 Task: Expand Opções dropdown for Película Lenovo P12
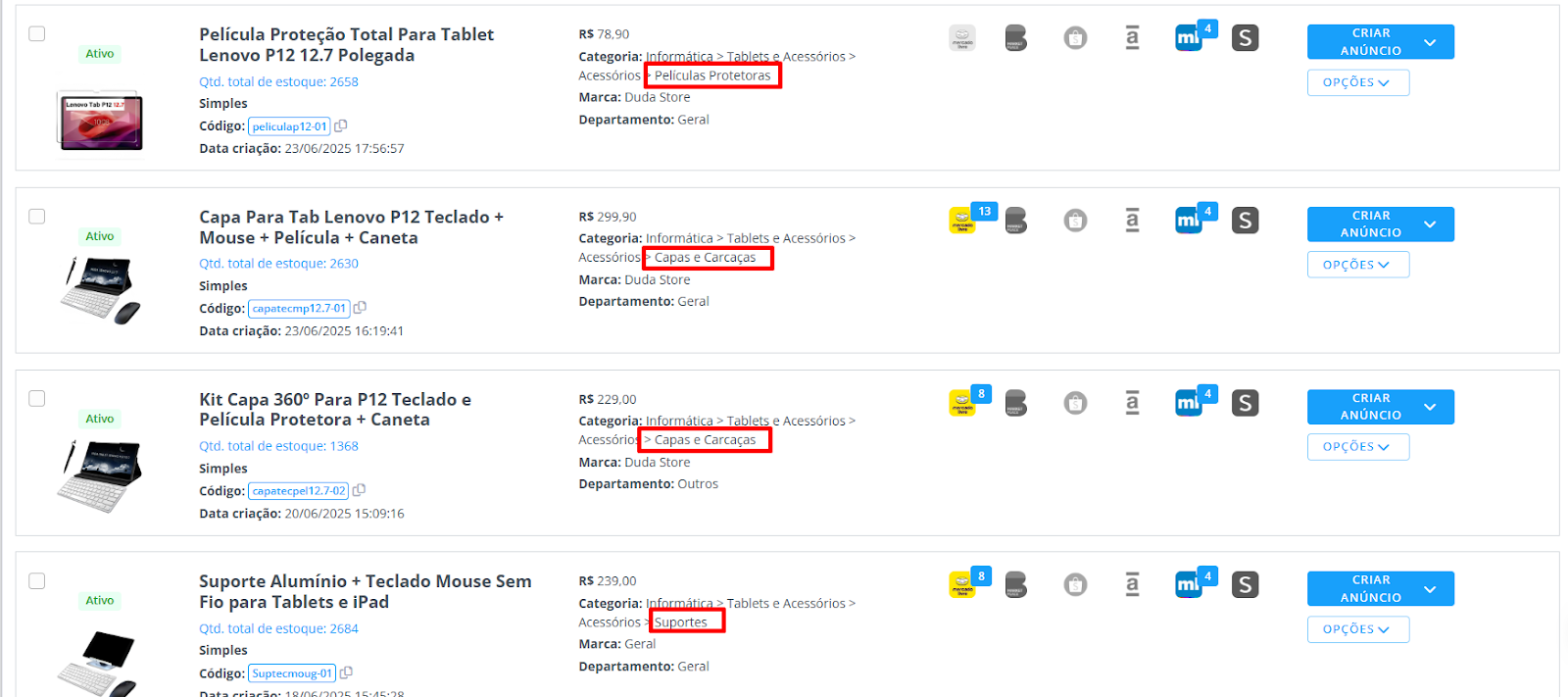[1357, 82]
